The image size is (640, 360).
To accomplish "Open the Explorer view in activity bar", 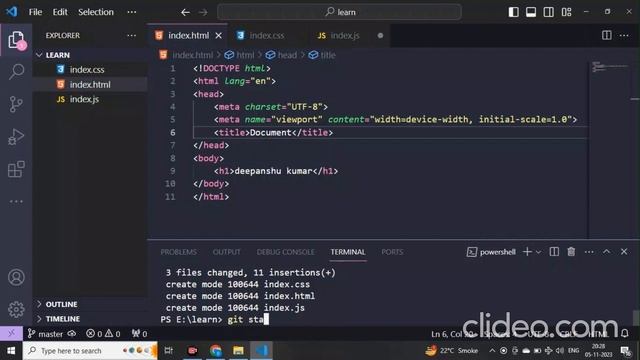I will click(16, 40).
